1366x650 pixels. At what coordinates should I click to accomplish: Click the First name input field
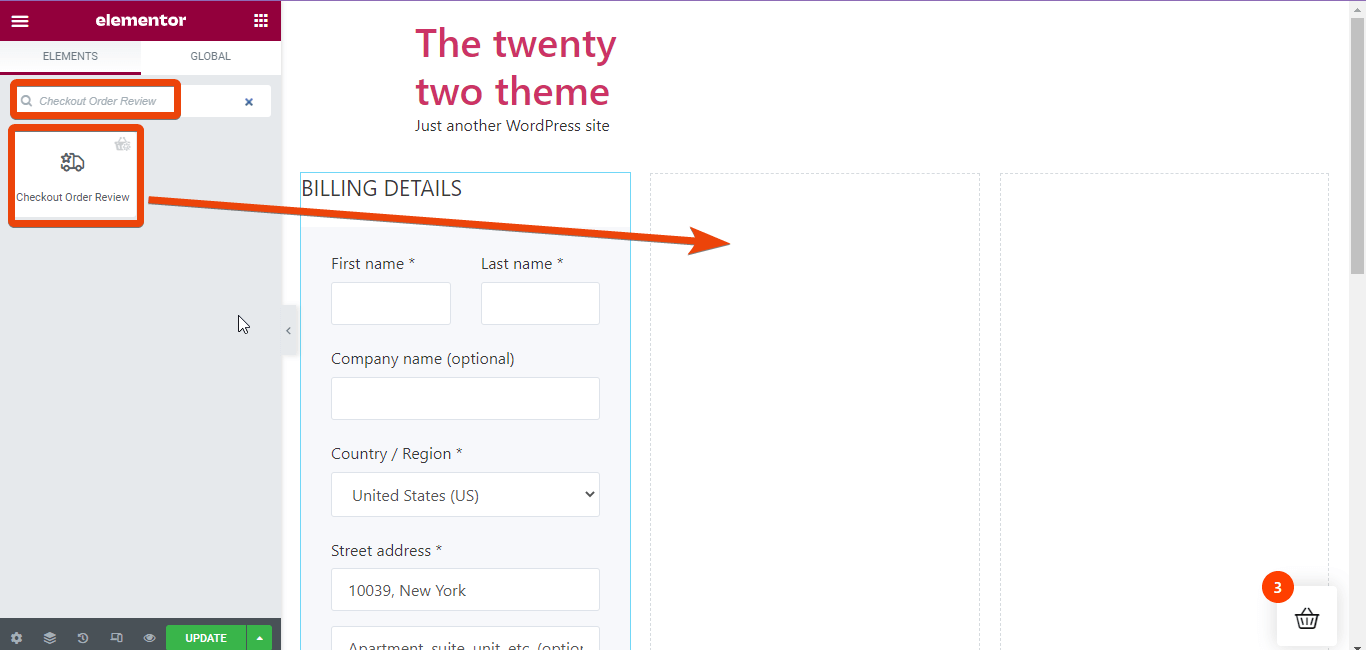point(390,303)
